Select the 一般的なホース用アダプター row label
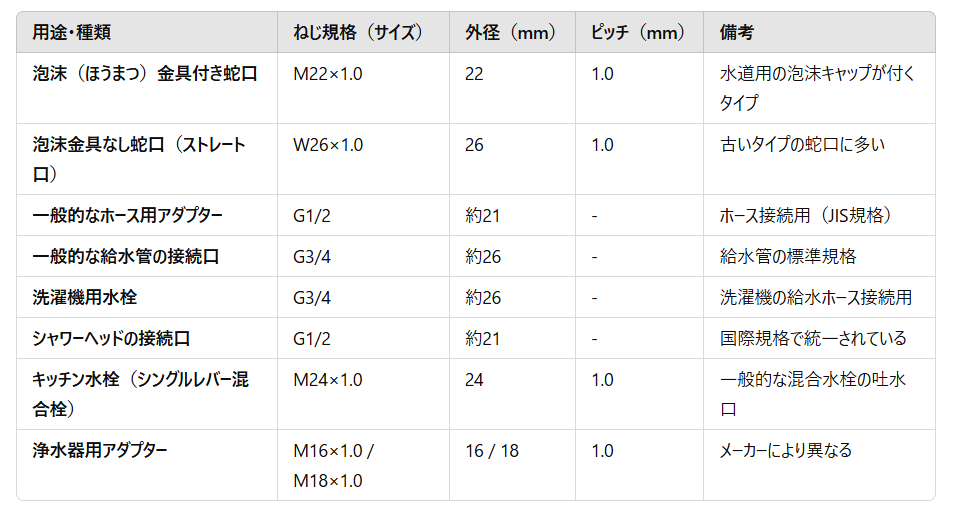The height and width of the screenshot is (511, 966). tap(127, 216)
